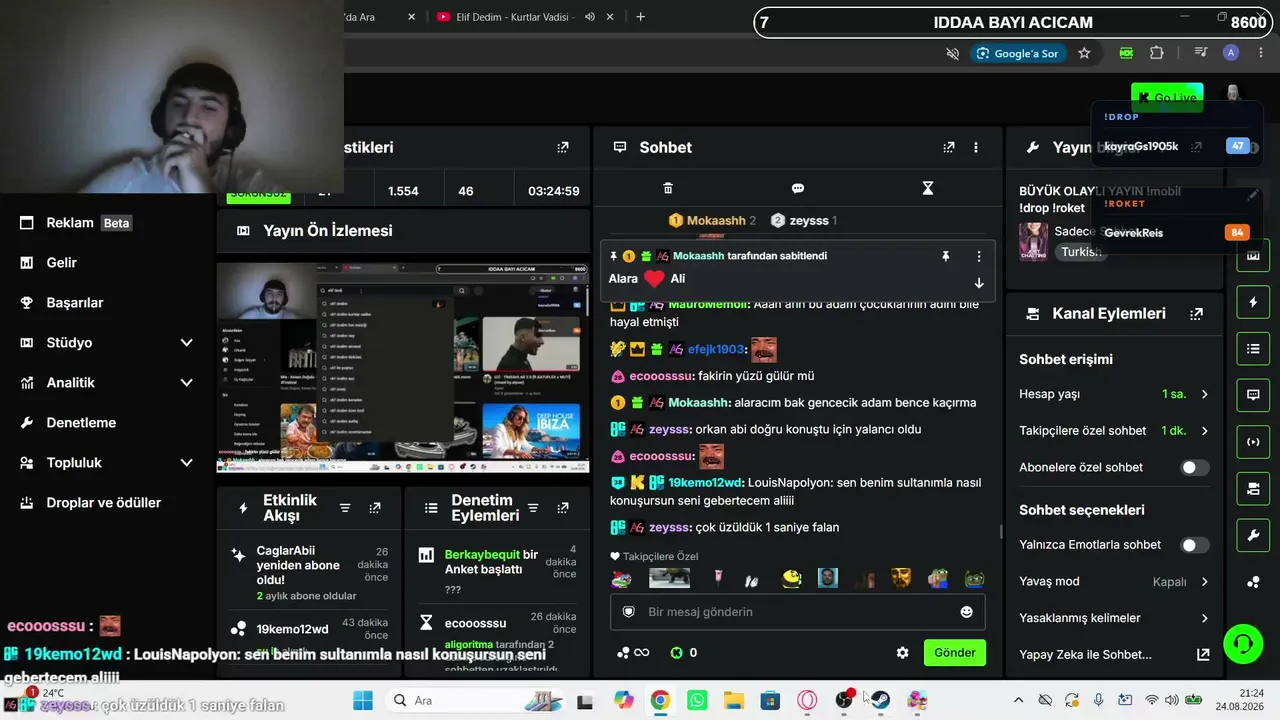Edit stream info with the pencil icon

[1253, 196]
